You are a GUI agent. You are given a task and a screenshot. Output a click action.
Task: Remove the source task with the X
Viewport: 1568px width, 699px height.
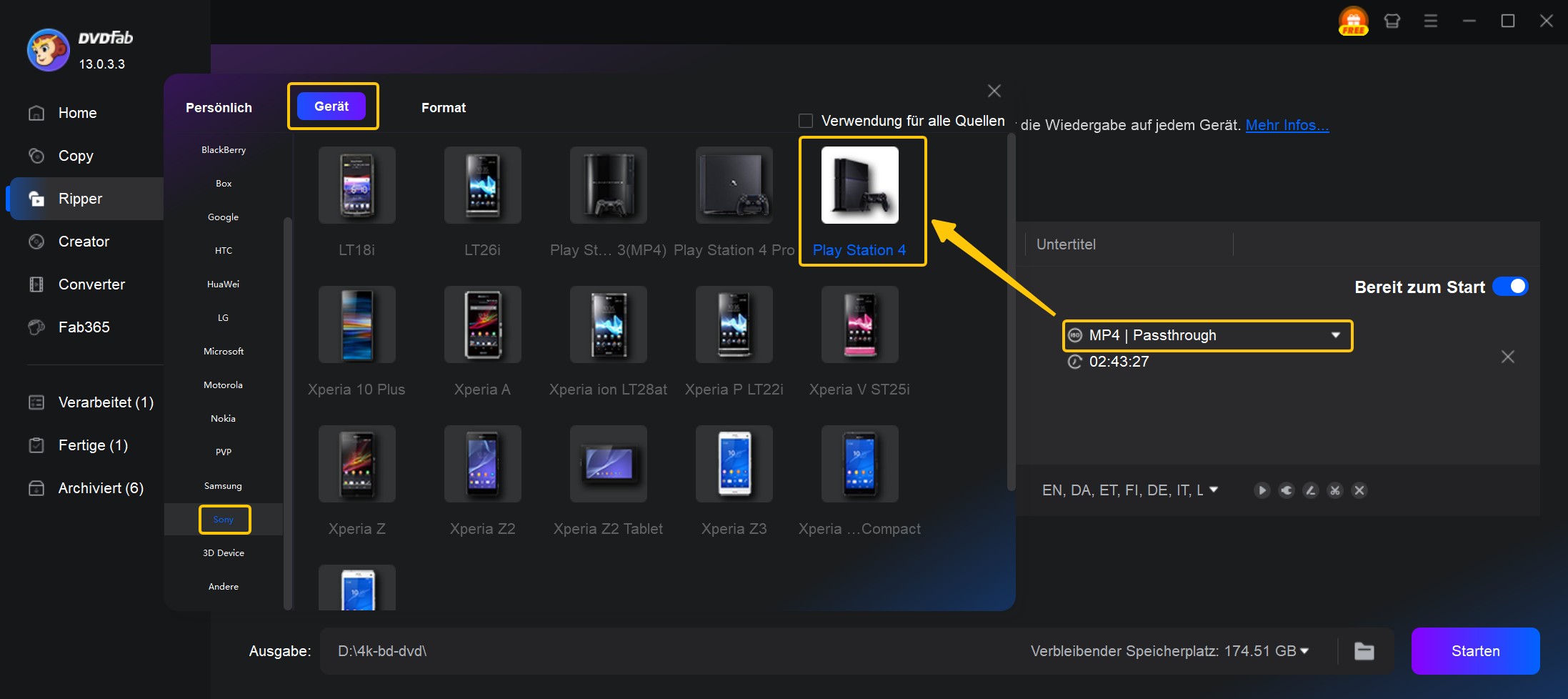(x=1508, y=357)
